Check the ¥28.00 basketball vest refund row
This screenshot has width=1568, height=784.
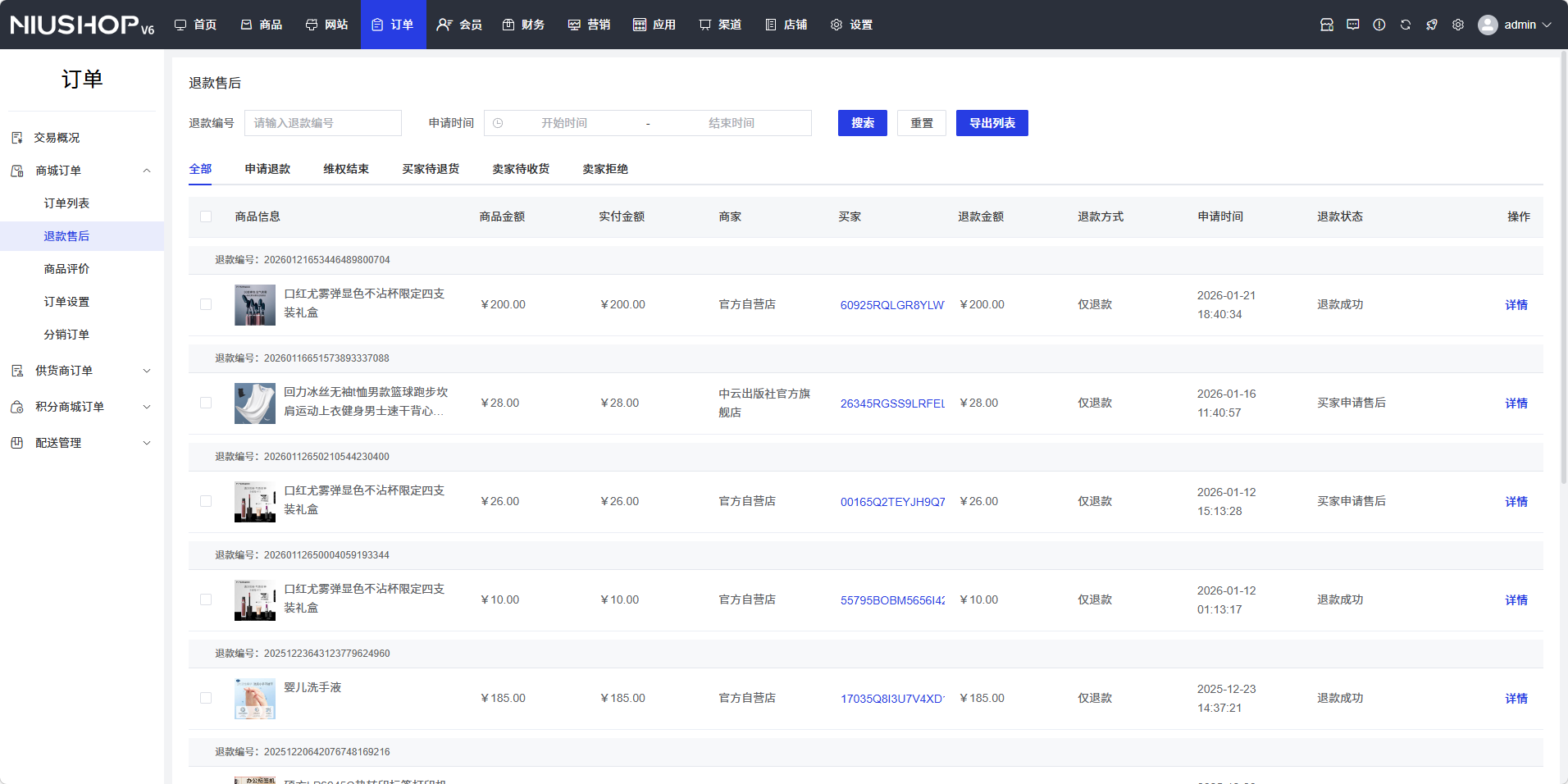click(206, 403)
